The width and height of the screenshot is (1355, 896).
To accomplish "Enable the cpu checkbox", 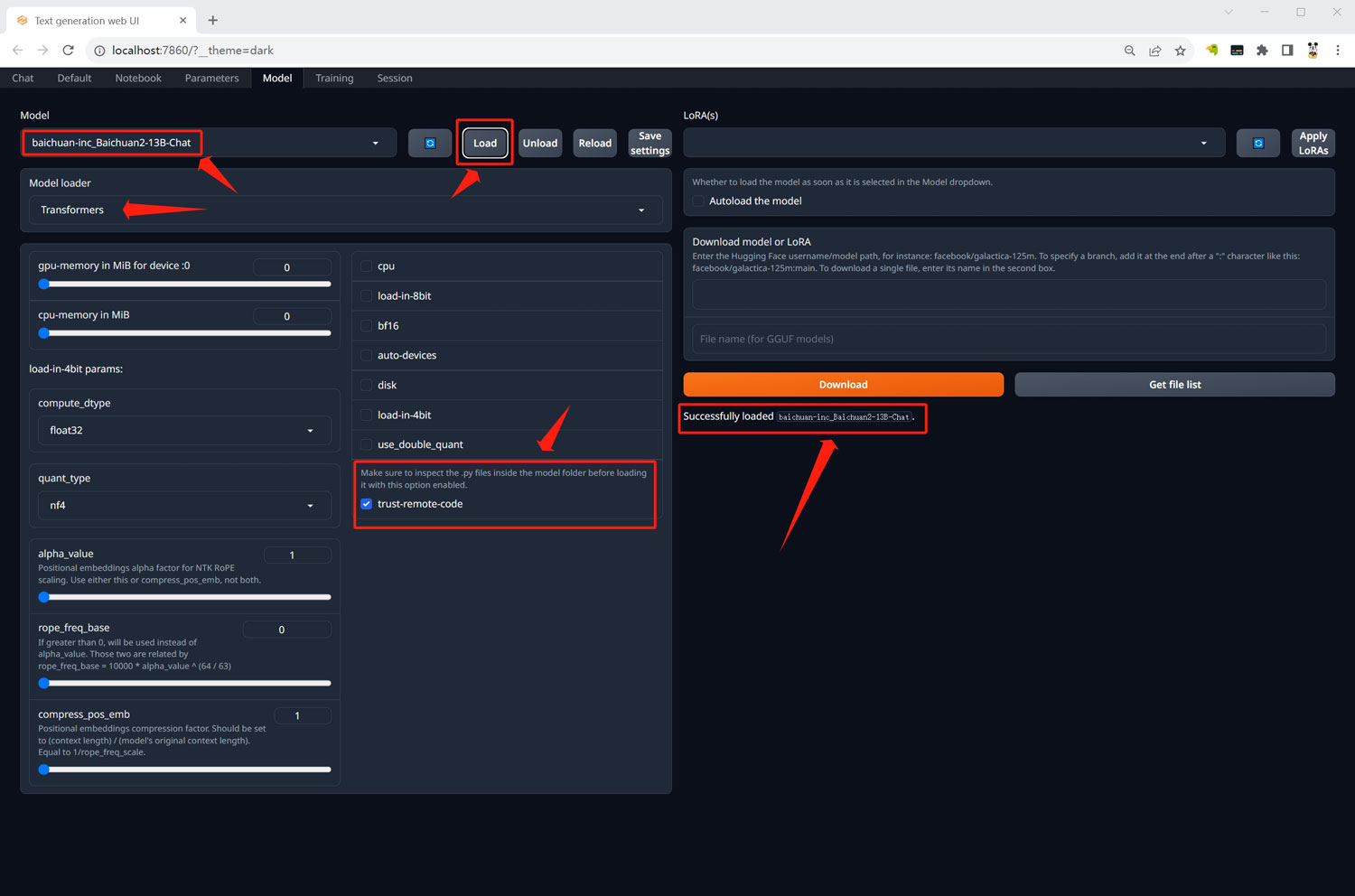I will [x=366, y=266].
